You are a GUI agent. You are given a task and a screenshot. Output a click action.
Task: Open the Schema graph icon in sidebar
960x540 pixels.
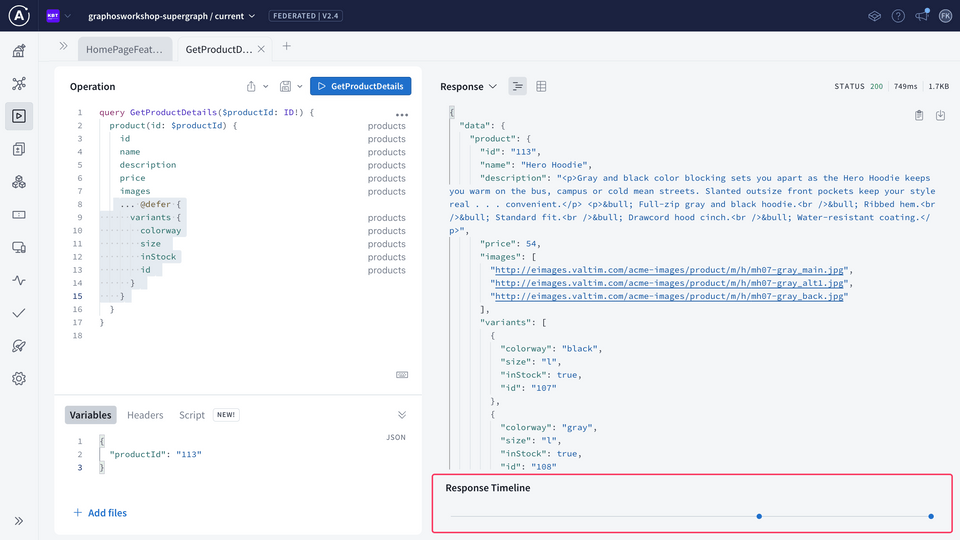pyautogui.click(x=19, y=83)
